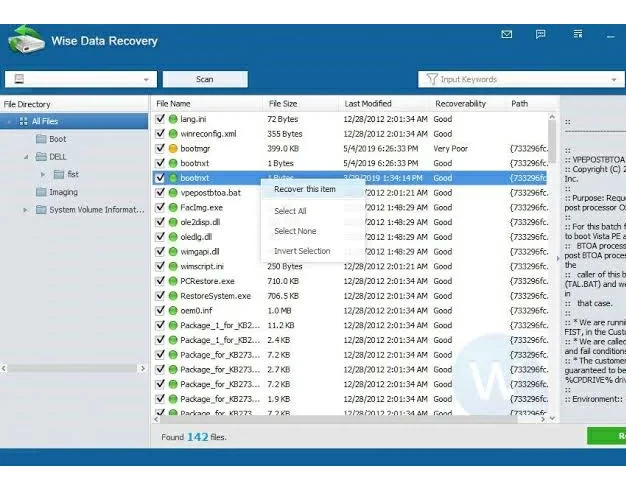Click the directory tree right scroll arrow
626x490 pixels.
143,369
